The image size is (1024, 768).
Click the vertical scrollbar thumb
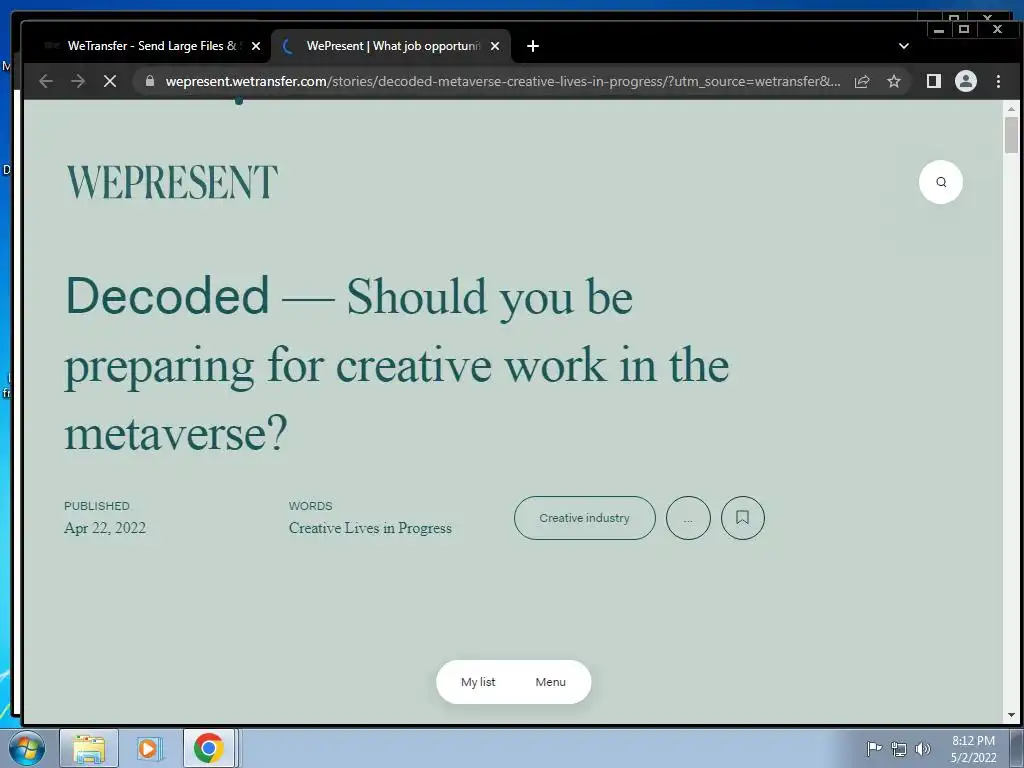tap(1011, 135)
